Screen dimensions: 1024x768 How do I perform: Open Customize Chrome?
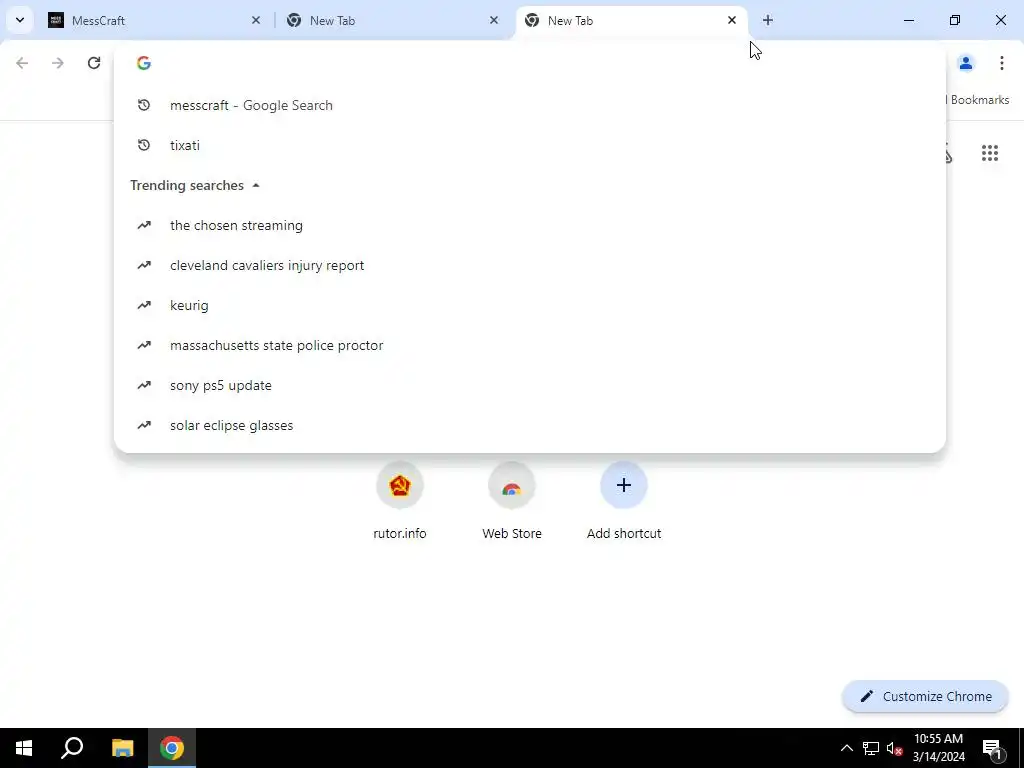pyautogui.click(x=925, y=696)
